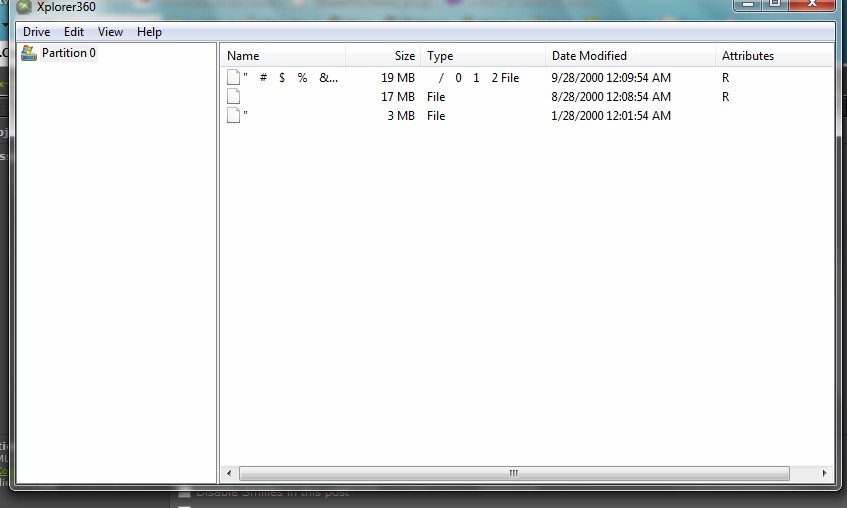The width and height of the screenshot is (847, 508).
Task: Open the Help menu
Action: pos(149,32)
